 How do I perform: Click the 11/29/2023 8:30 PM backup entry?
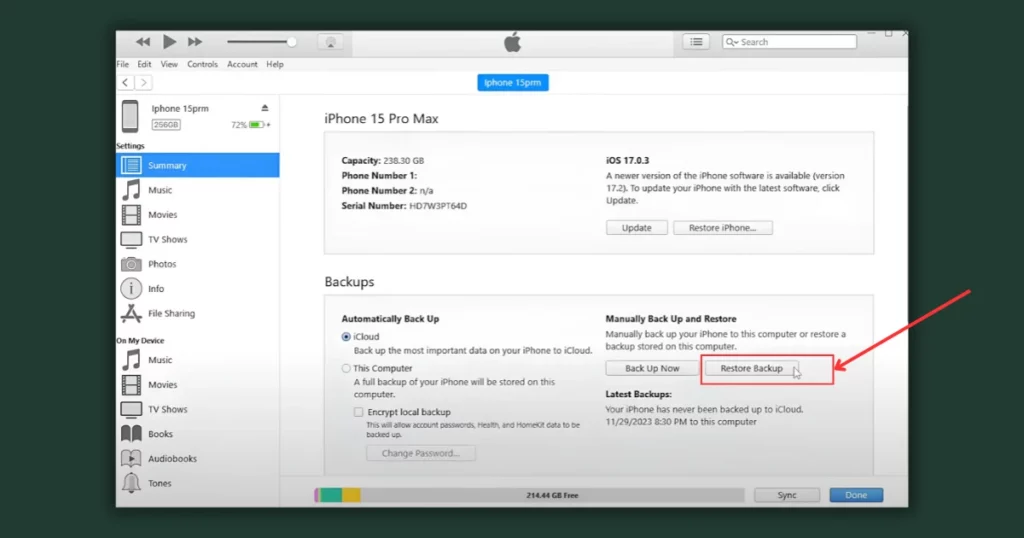pos(680,422)
